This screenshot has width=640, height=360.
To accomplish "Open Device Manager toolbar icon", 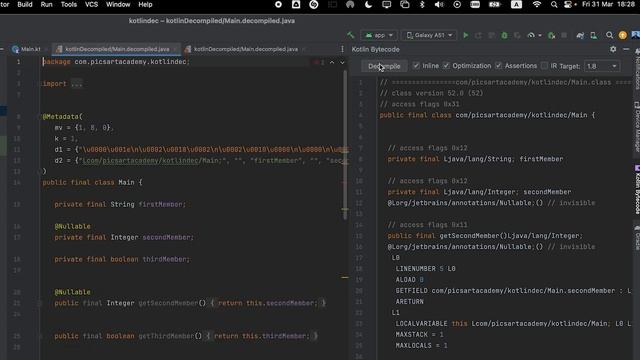I will 593,36.
